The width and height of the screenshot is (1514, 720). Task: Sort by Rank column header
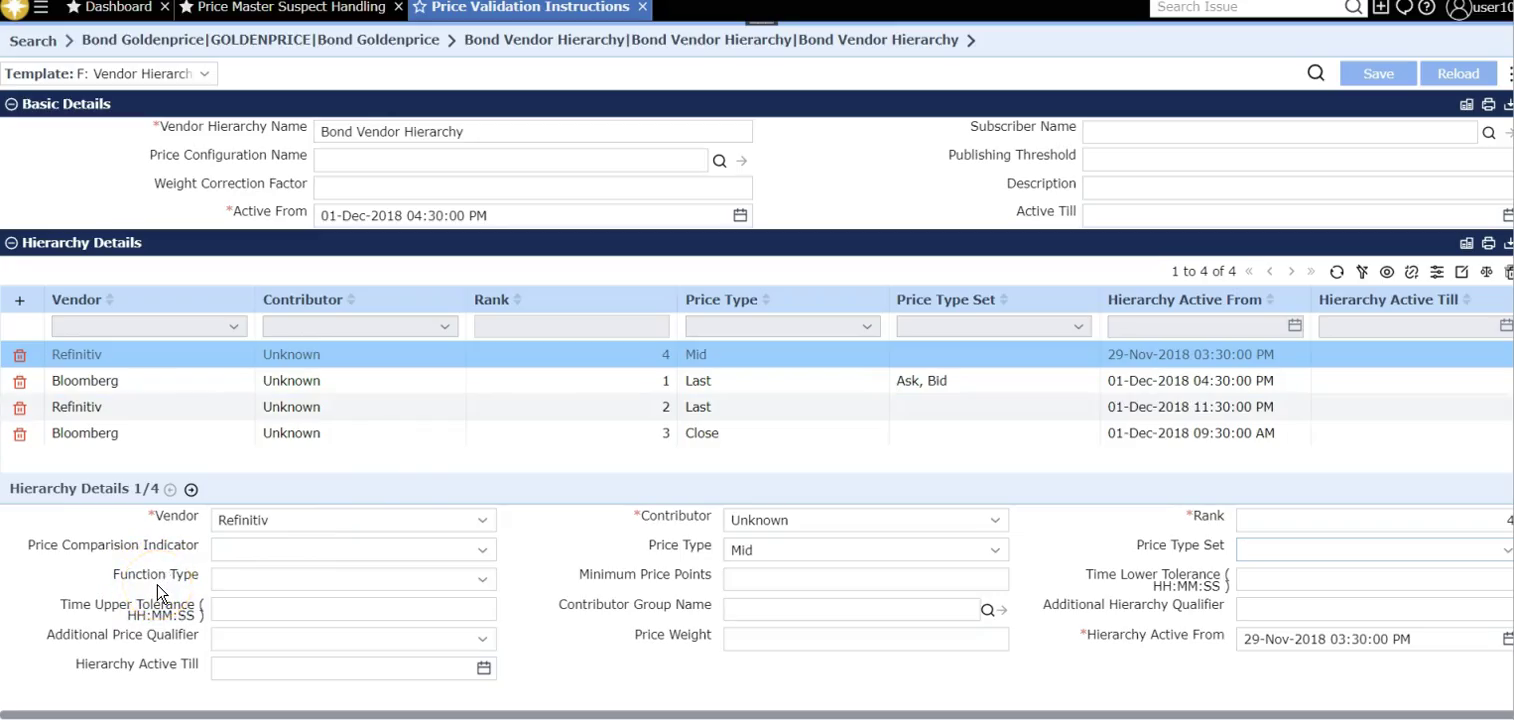[x=491, y=300]
